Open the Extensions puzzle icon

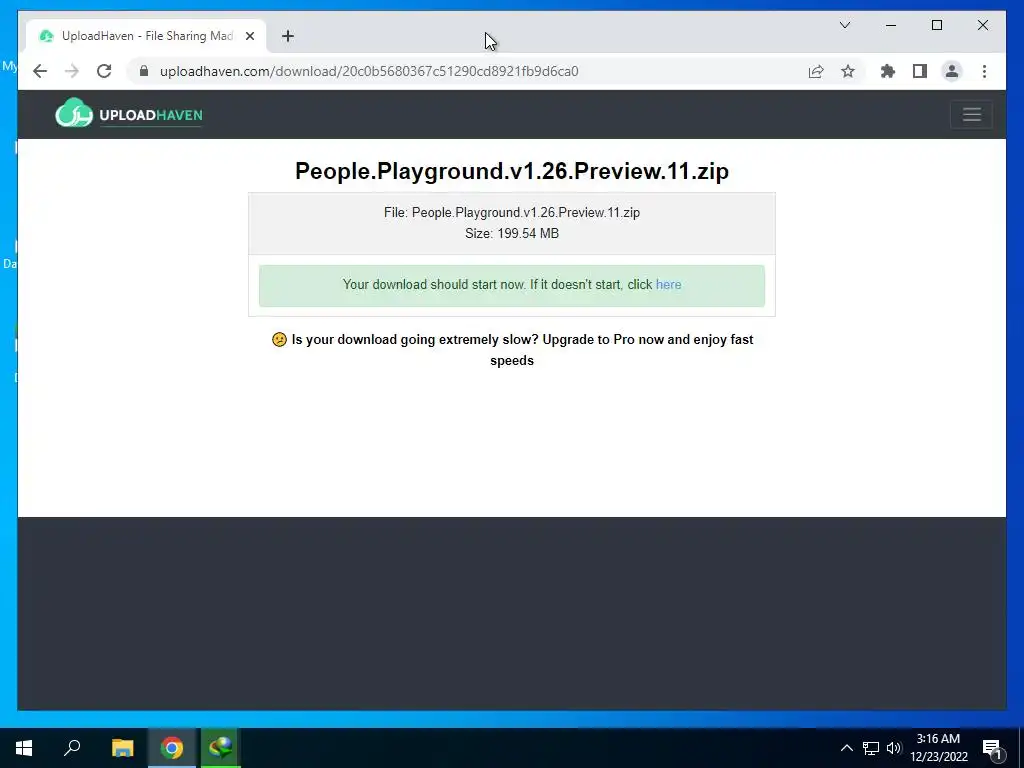pyautogui.click(x=888, y=71)
